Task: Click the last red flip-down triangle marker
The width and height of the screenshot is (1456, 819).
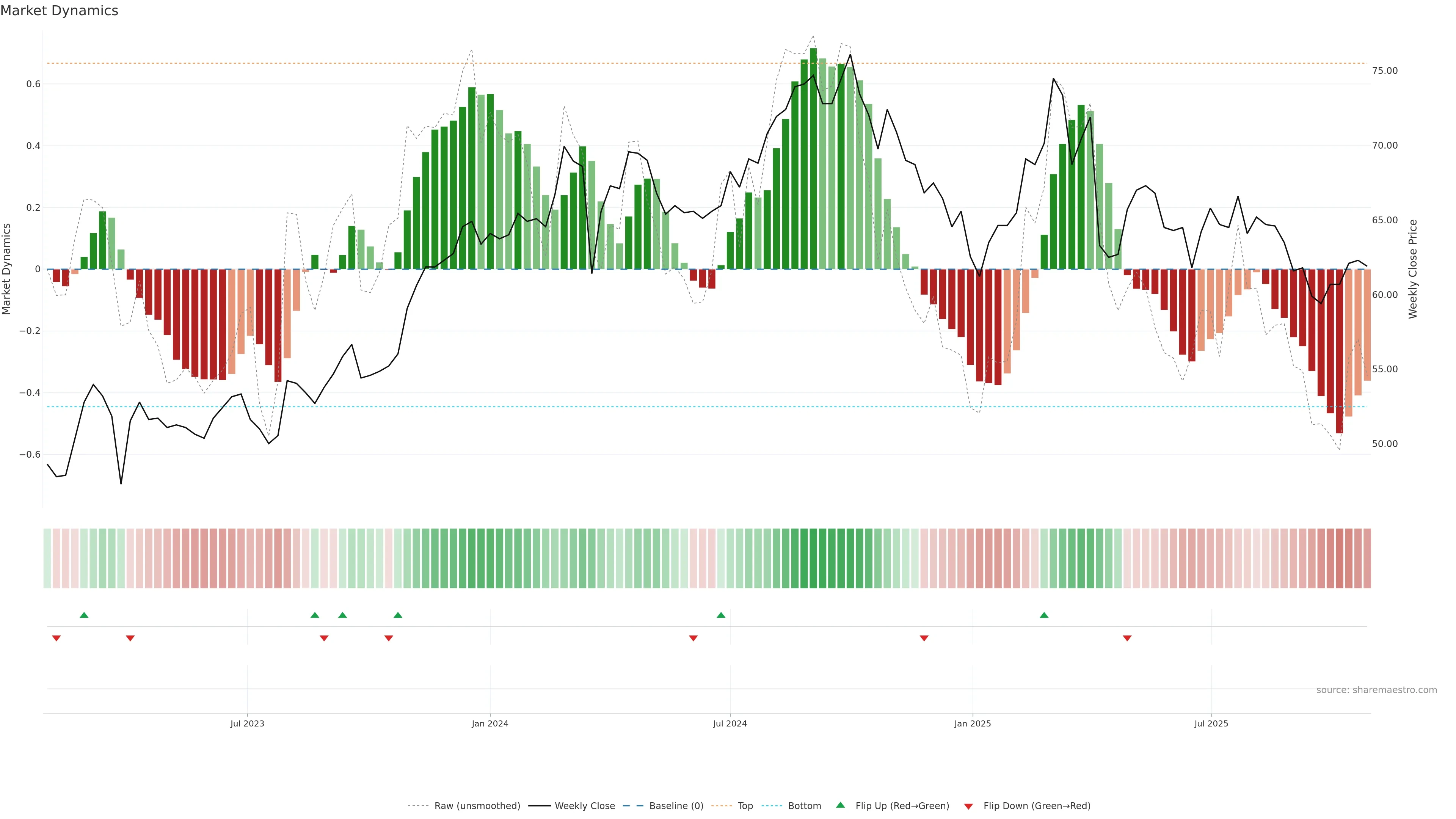Action: click(1127, 638)
